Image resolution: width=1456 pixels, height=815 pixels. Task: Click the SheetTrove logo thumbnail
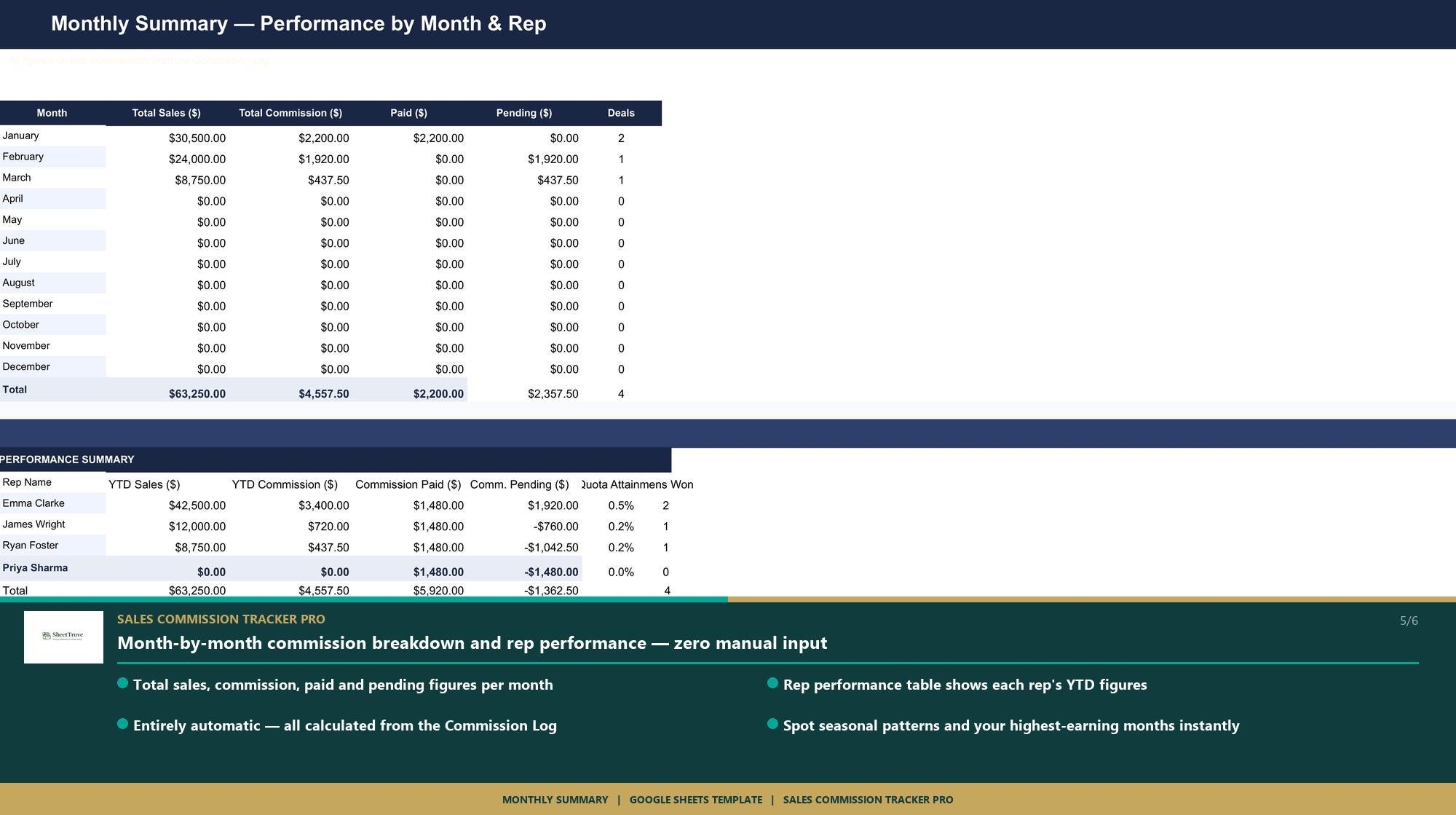point(63,637)
